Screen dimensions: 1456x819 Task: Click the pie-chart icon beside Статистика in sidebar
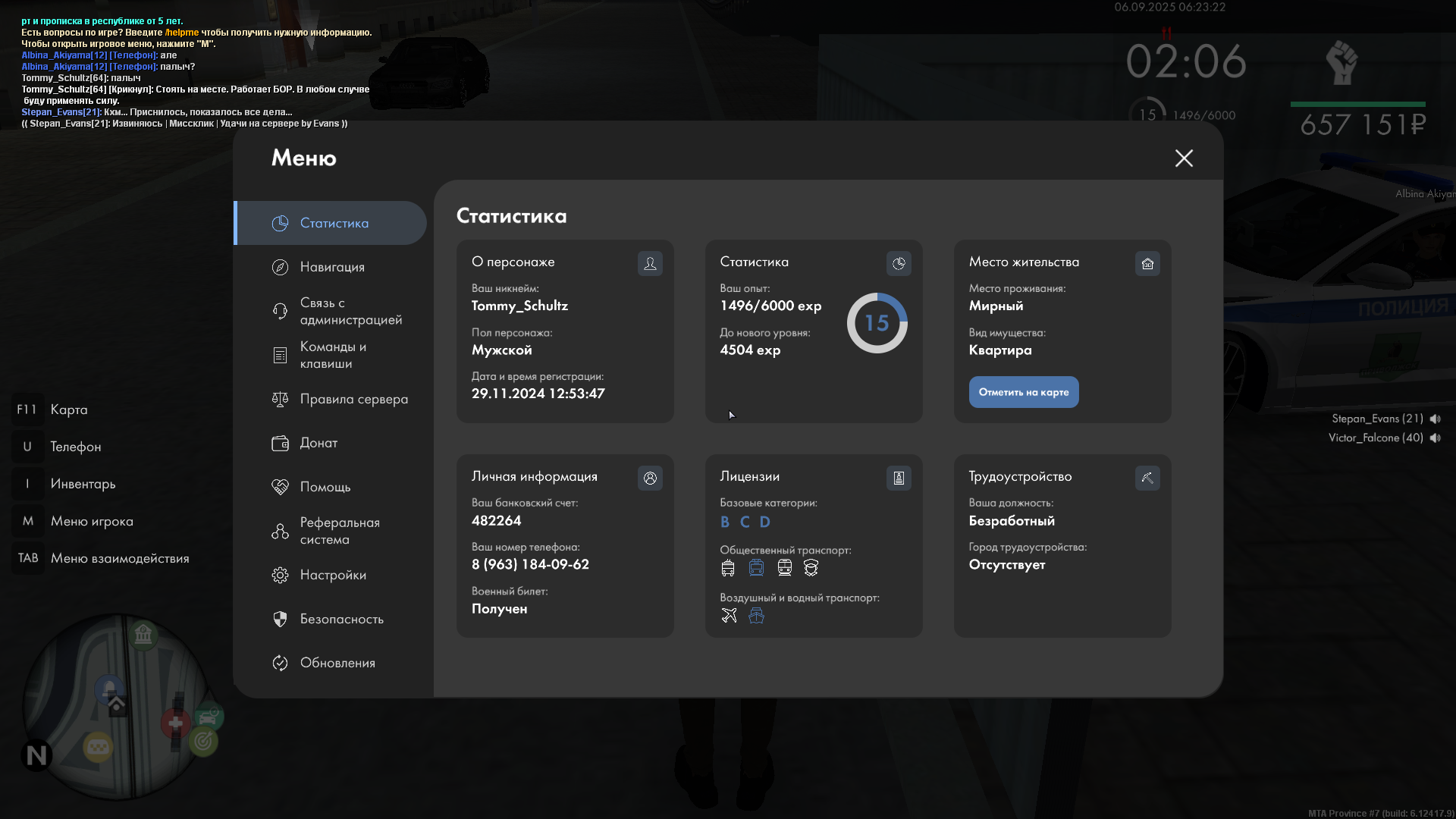[x=280, y=223]
